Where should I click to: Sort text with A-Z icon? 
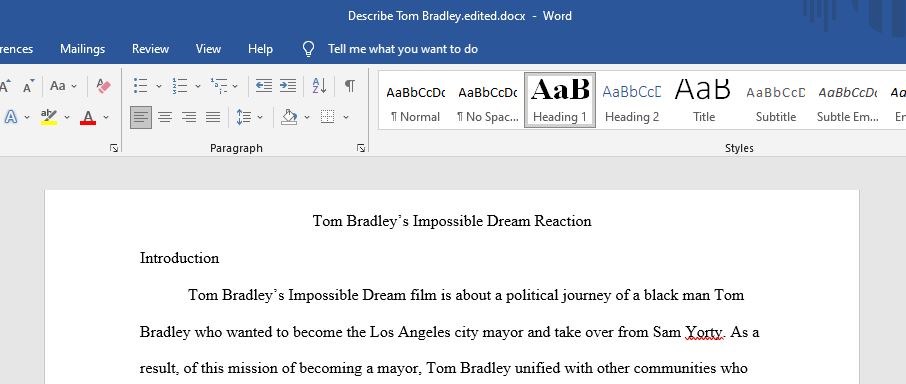(x=320, y=86)
